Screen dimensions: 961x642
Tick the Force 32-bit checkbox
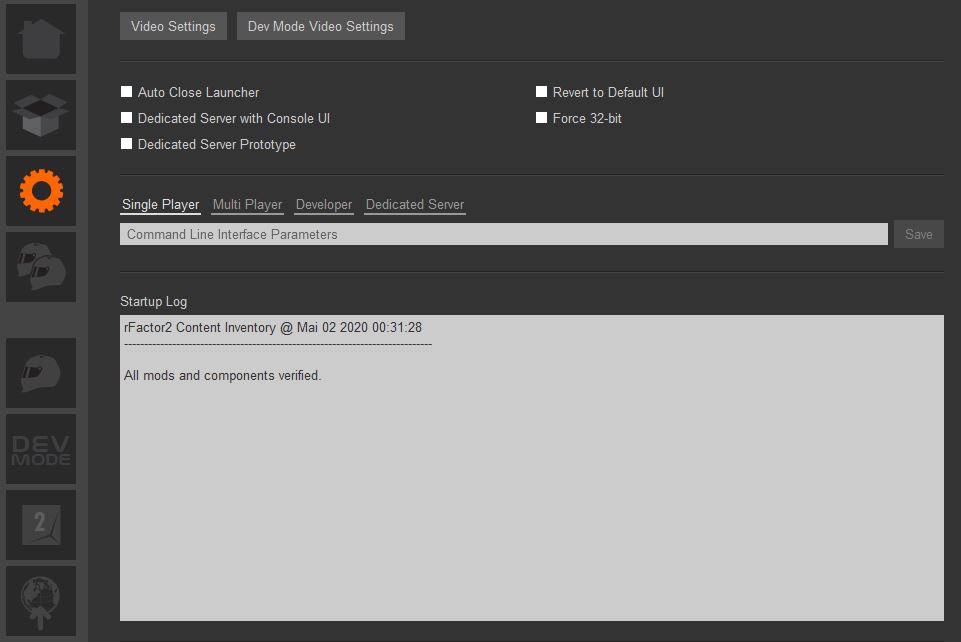click(x=542, y=118)
